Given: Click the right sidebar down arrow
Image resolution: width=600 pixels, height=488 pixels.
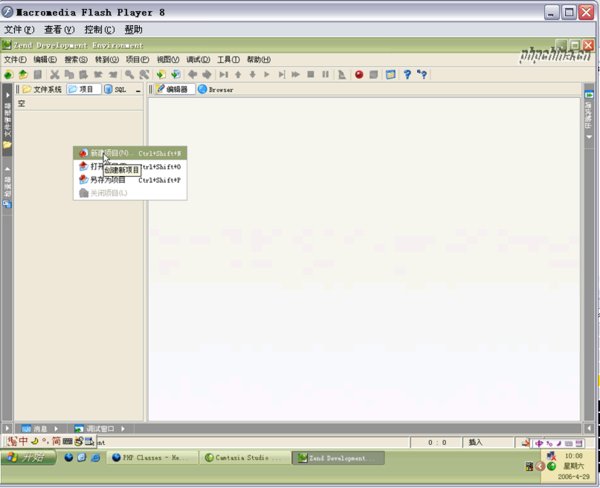Looking at the screenshot, I should point(589,137).
